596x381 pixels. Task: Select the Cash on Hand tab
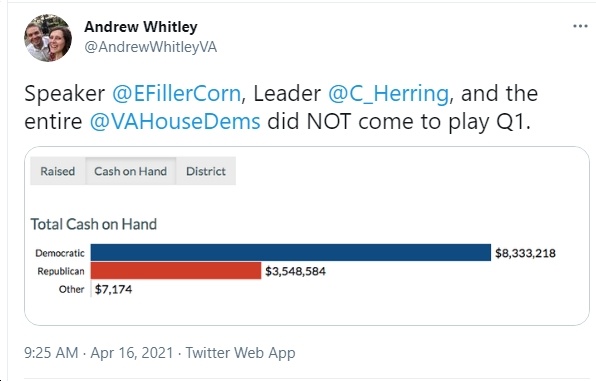(130, 171)
